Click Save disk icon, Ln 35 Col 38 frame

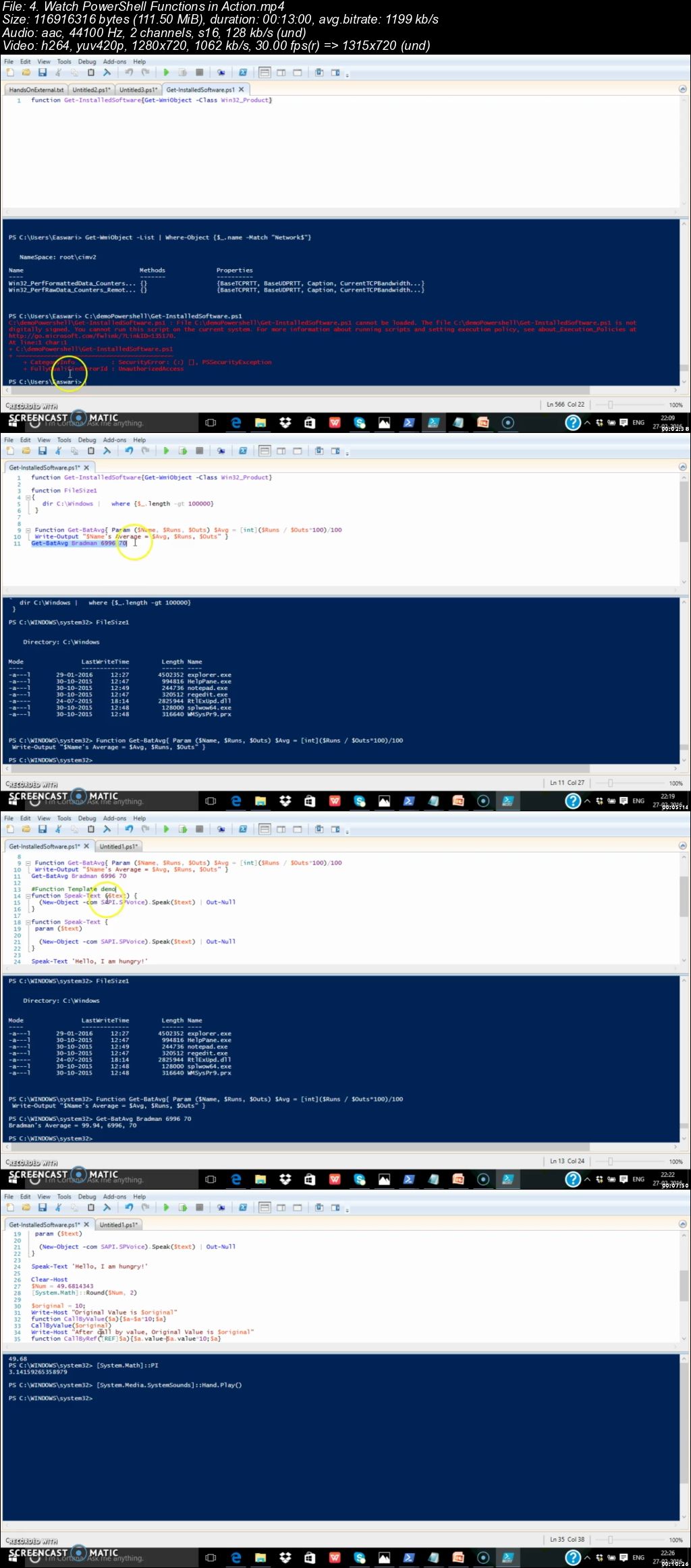coord(42,1207)
